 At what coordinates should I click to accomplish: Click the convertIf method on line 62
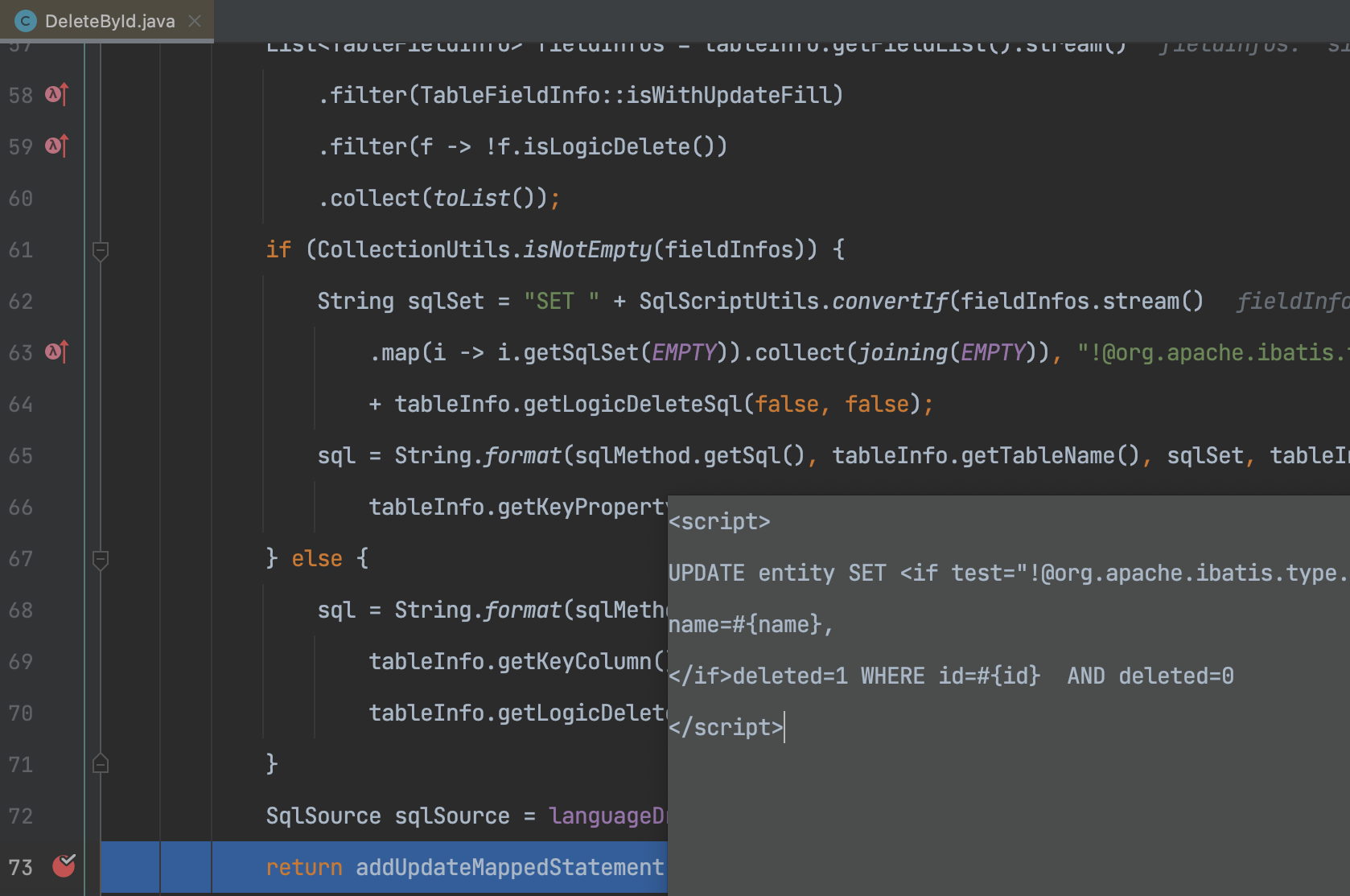[x=890, y=302]
